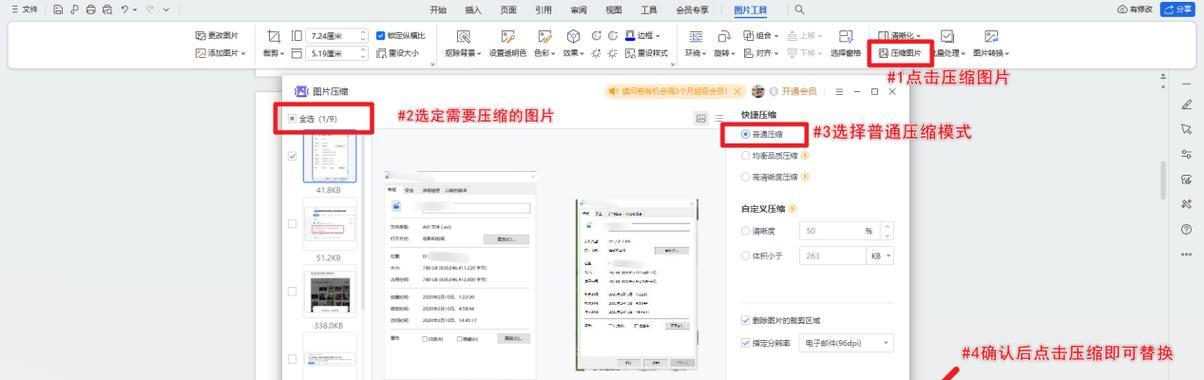
Task: Click the help question-mark icon in right sidebar
Action: click(1186, 229)
